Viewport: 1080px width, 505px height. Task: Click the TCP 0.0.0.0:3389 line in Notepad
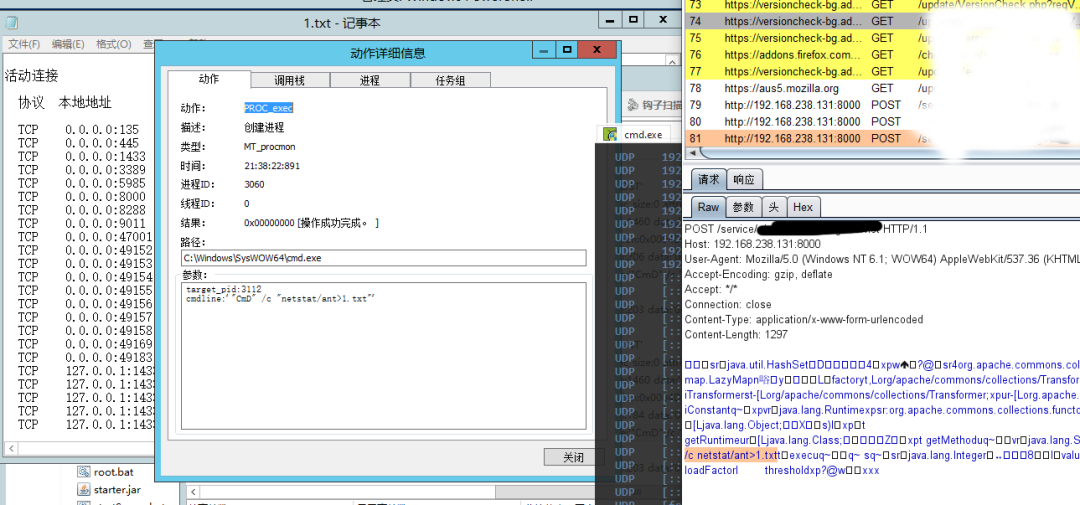[82, 169]
